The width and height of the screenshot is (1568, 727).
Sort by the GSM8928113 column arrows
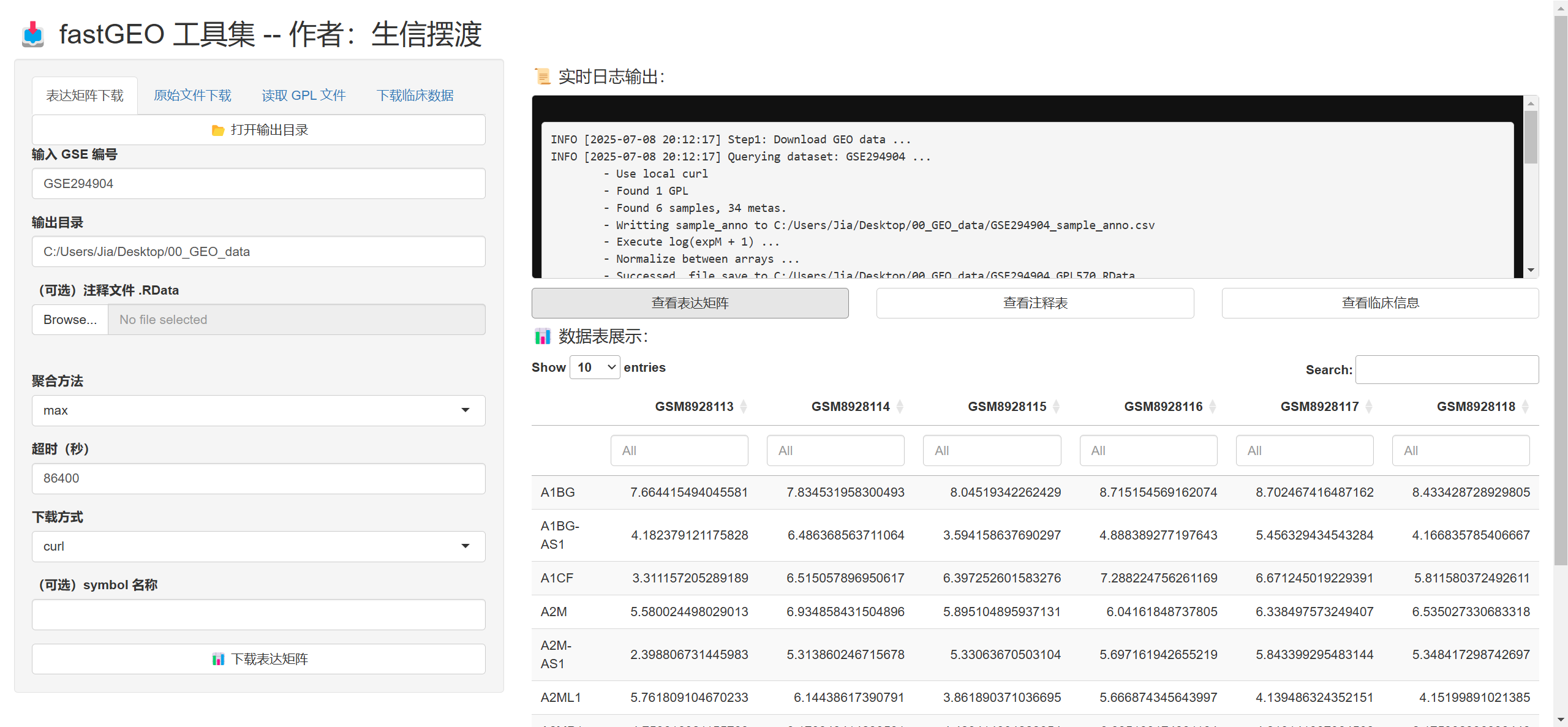744,407
